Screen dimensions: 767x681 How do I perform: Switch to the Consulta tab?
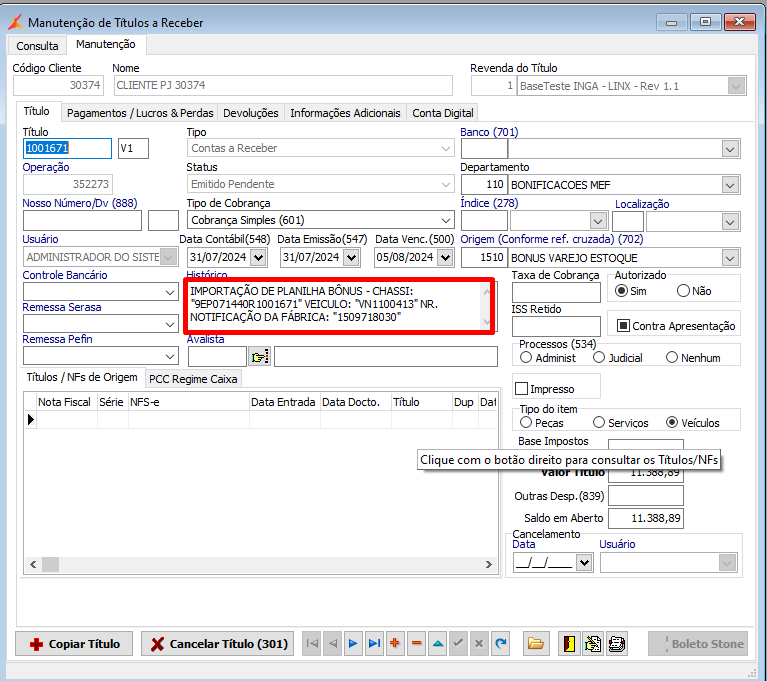tap(37, 45)
